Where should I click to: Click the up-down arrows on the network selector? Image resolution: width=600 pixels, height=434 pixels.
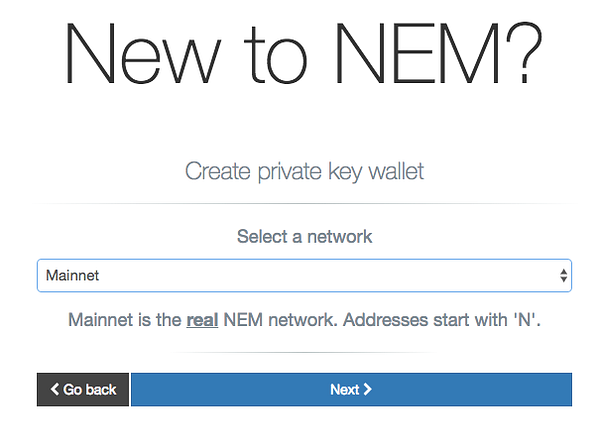click(x=563, y=275)
